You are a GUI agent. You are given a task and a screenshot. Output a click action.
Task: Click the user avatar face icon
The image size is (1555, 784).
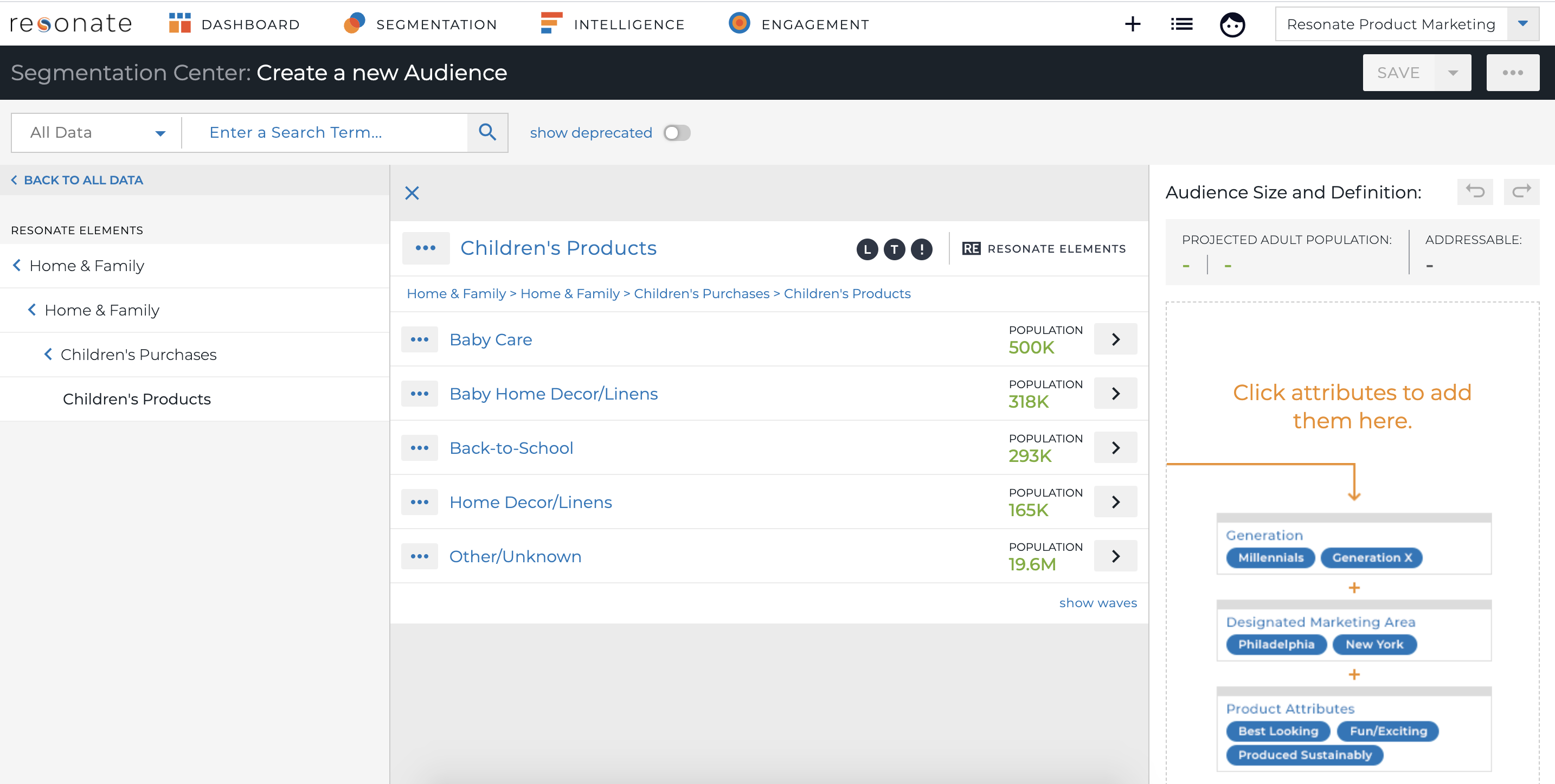[x=1232, y=25]
